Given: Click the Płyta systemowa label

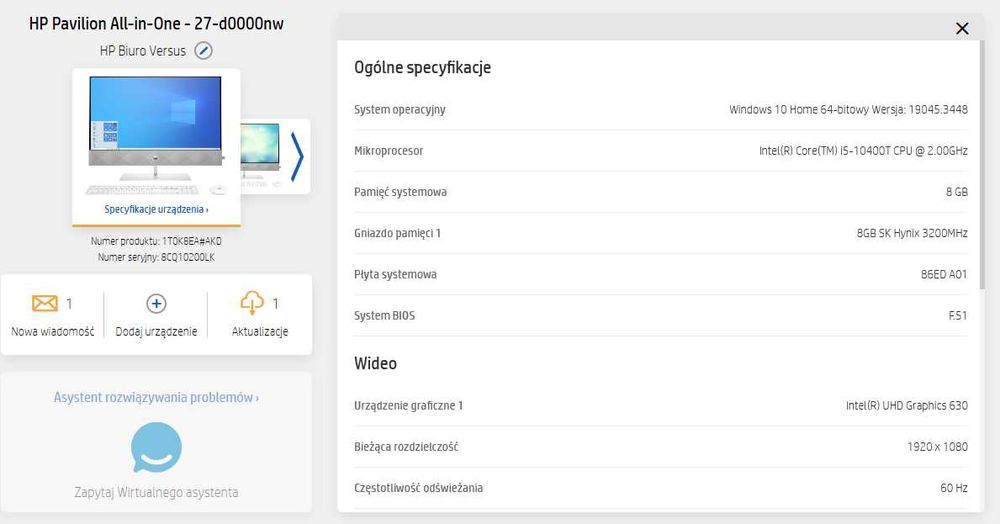Looking at the screenshot, I should tap(395, 275).
